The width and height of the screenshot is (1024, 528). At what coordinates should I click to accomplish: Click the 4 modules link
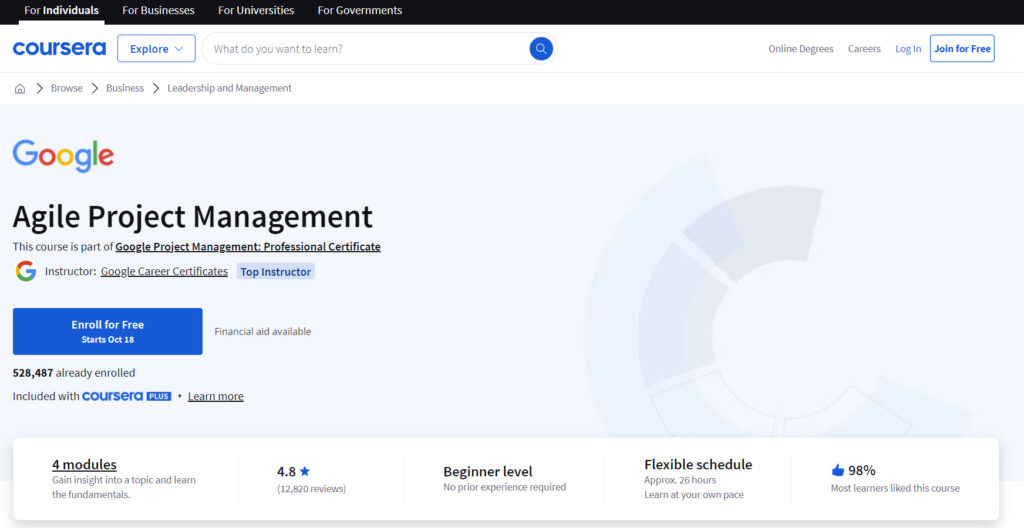pyautogui.click(x=84, y=464)
